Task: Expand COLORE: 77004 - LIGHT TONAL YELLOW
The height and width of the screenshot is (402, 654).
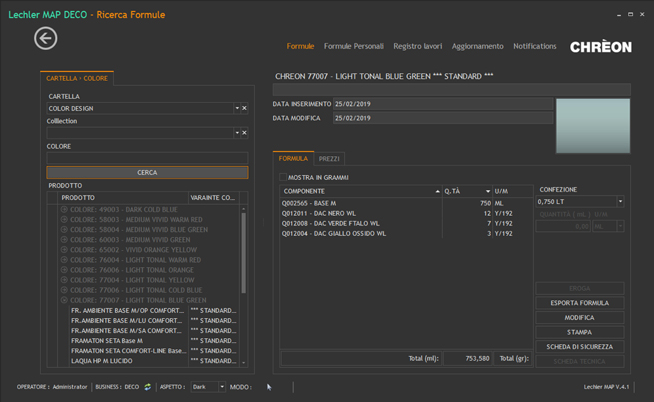Action: click(64, 280)
